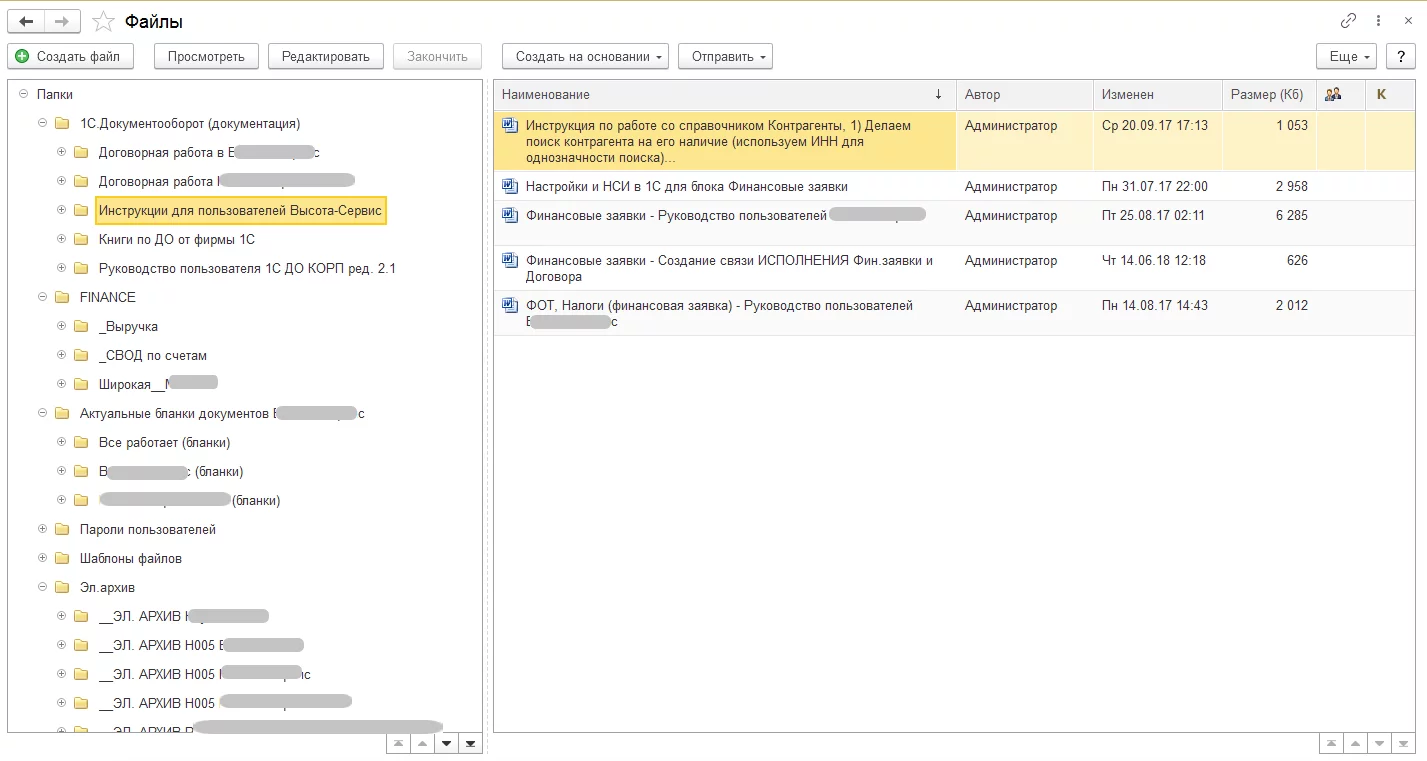This screenshot has height=761, width=1427.
Task: Click the folder icon next to Пароли пользователей
Action: [x=62, y=529]
